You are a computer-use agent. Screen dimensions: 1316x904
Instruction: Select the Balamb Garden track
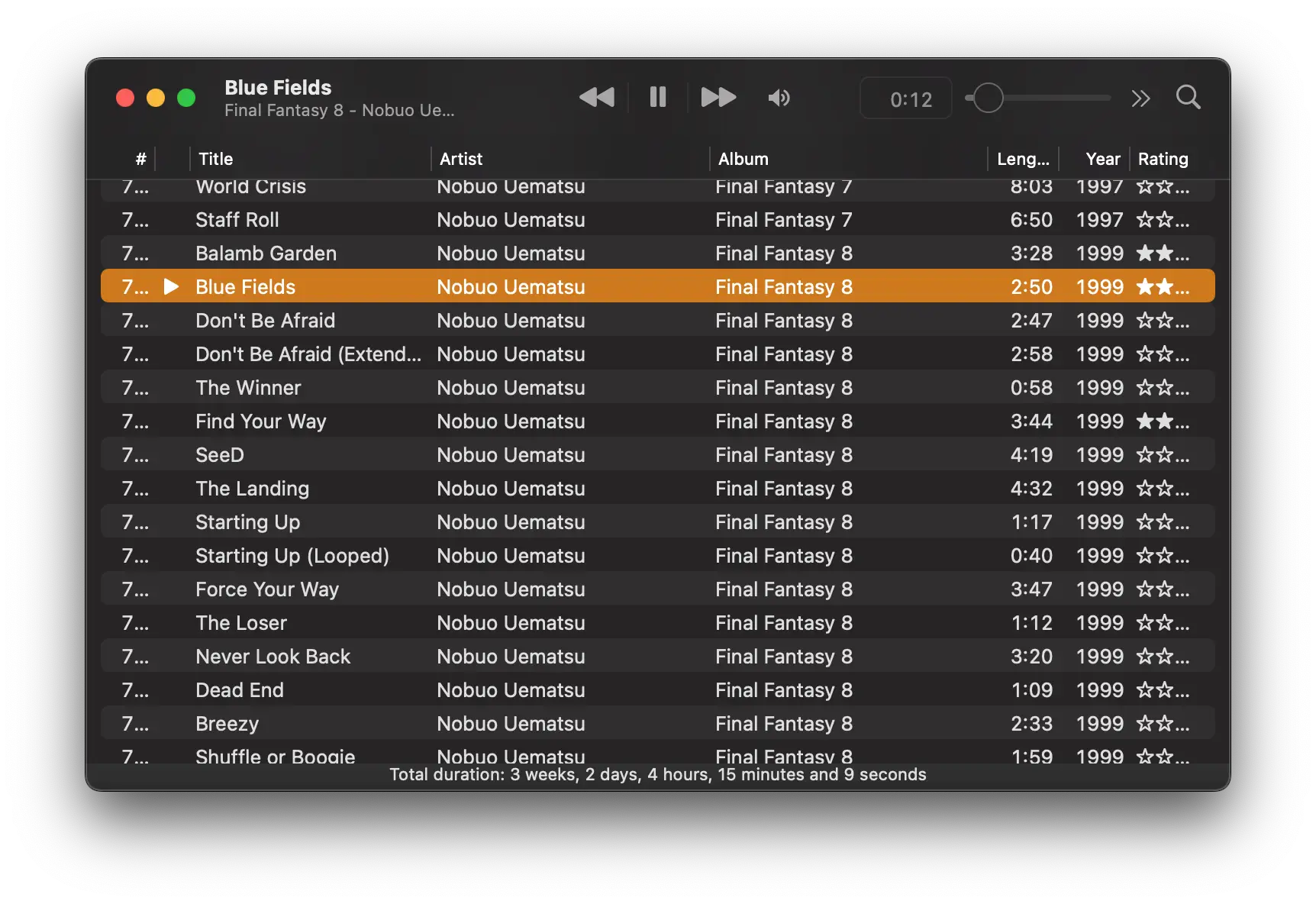pos(658,253)
